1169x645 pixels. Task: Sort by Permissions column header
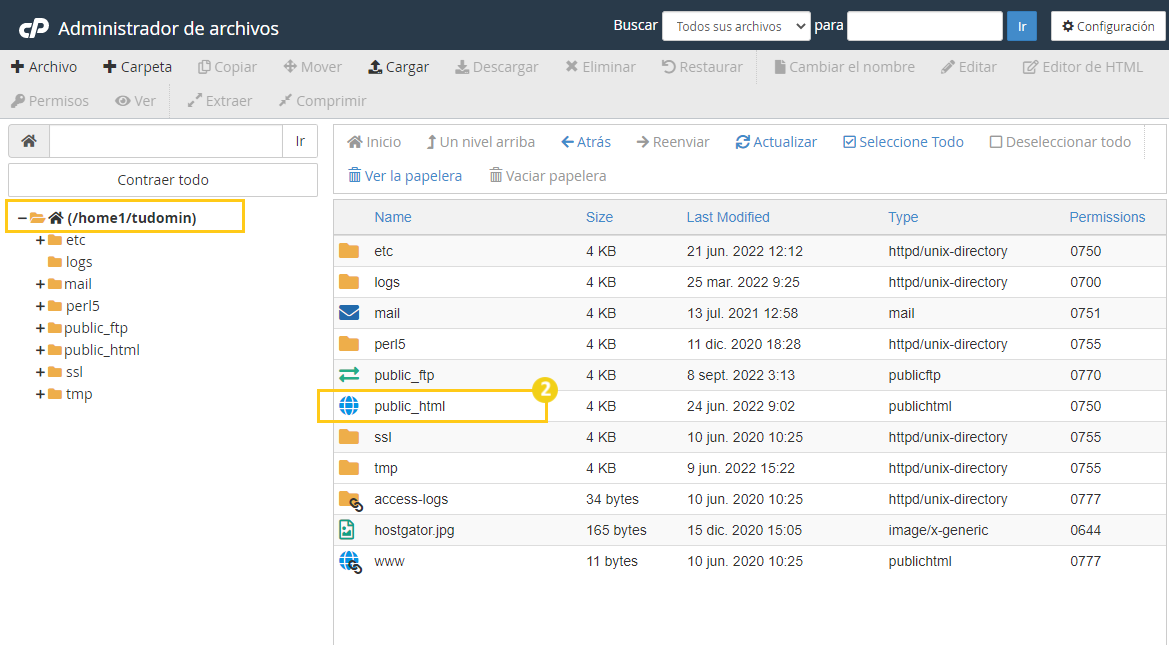pos(1107,217)
